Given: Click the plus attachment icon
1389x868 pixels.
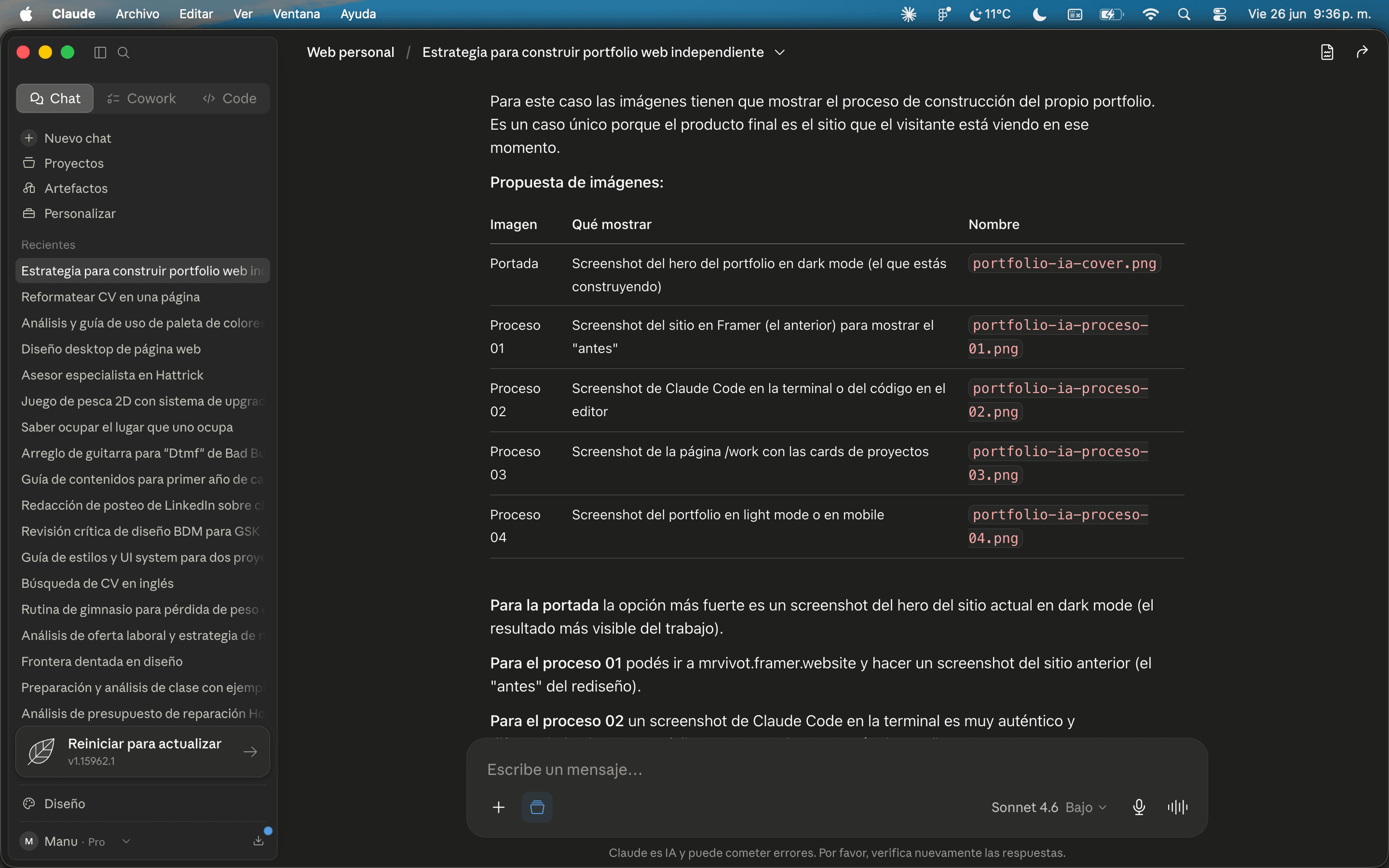Looking at the screenshot, I should (x=499, y=807).
